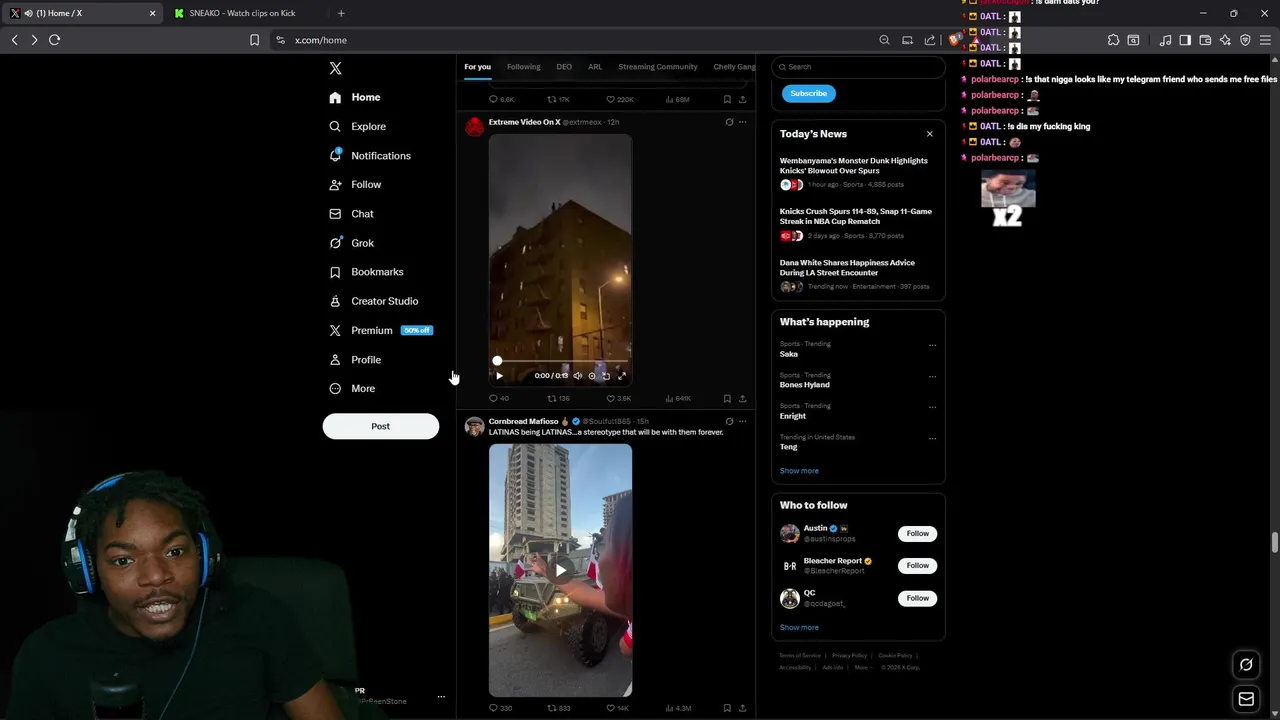Viewport: 1280px width, 720px height.
Task: Switch to the DEO tab
Action: pyautogui.click(x=564, y=67)
